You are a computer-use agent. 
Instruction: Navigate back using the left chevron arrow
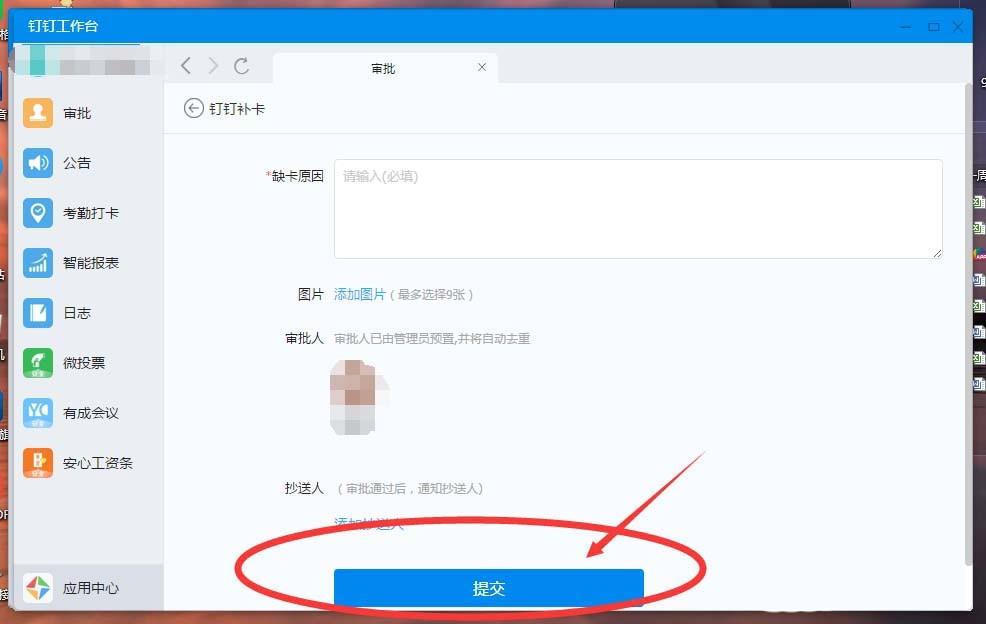click(x=186, y=66)
